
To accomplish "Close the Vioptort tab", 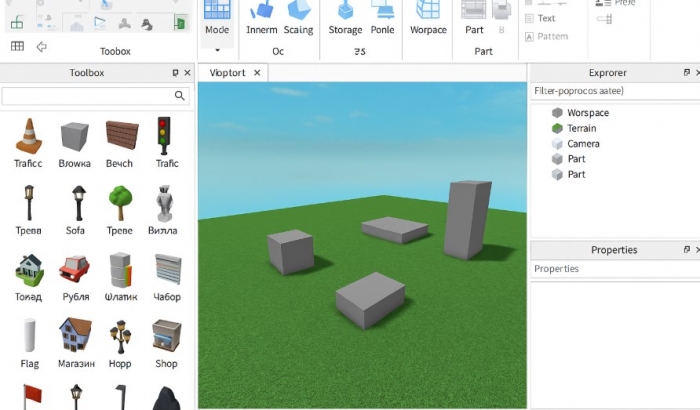I will [257, 73].
